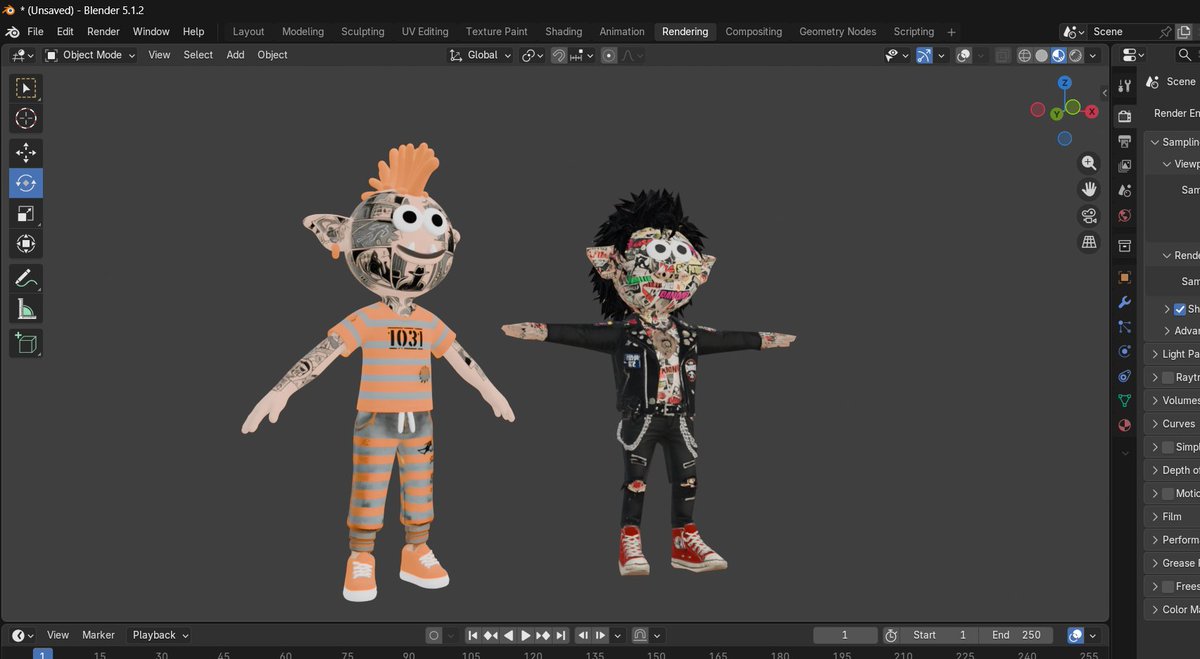Screen dimensions: 1200x659
Task: Toggle the camera view icon
Action: (1089, 216)
